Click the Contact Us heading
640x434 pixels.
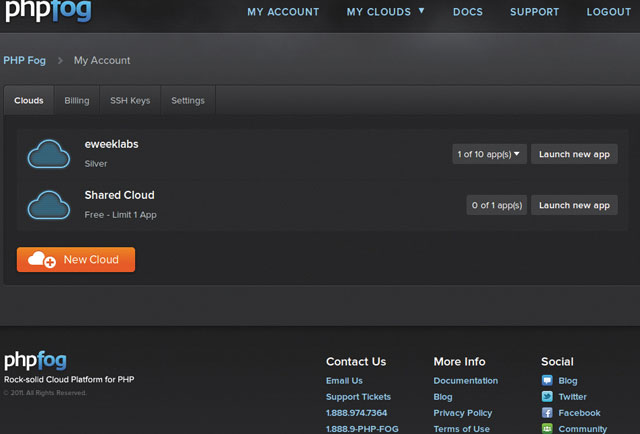356,362
